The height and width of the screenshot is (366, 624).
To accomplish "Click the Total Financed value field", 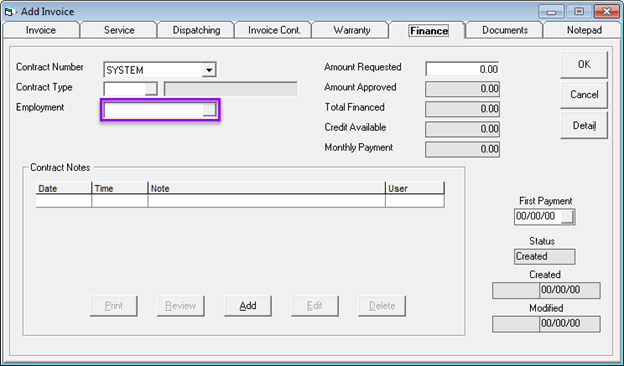I will 462,109.
